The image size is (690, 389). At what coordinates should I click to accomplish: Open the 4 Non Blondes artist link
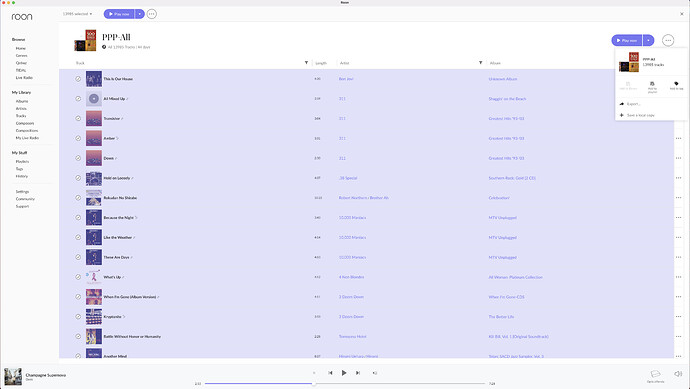(x=352, y=277)
